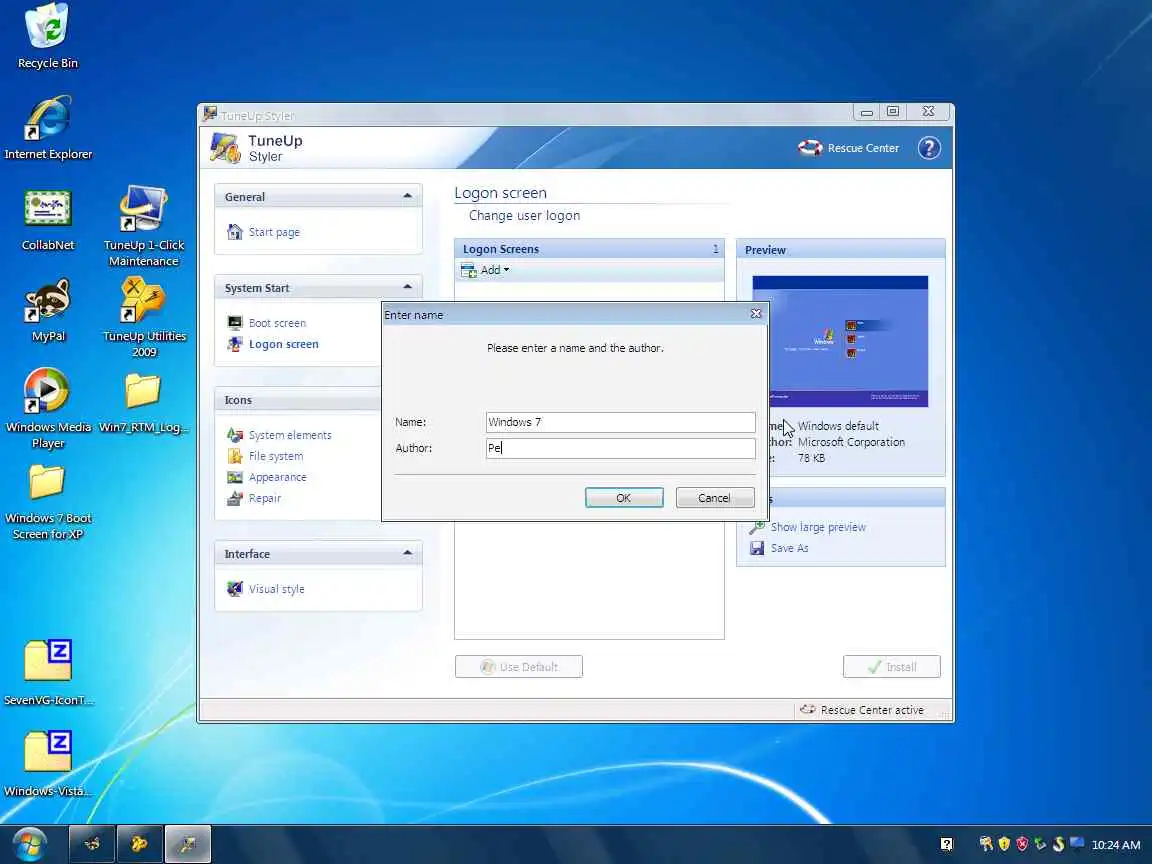Click the Save As floppy disk icon
This screenshot has width=1152, height=864.
click(757, 548)
